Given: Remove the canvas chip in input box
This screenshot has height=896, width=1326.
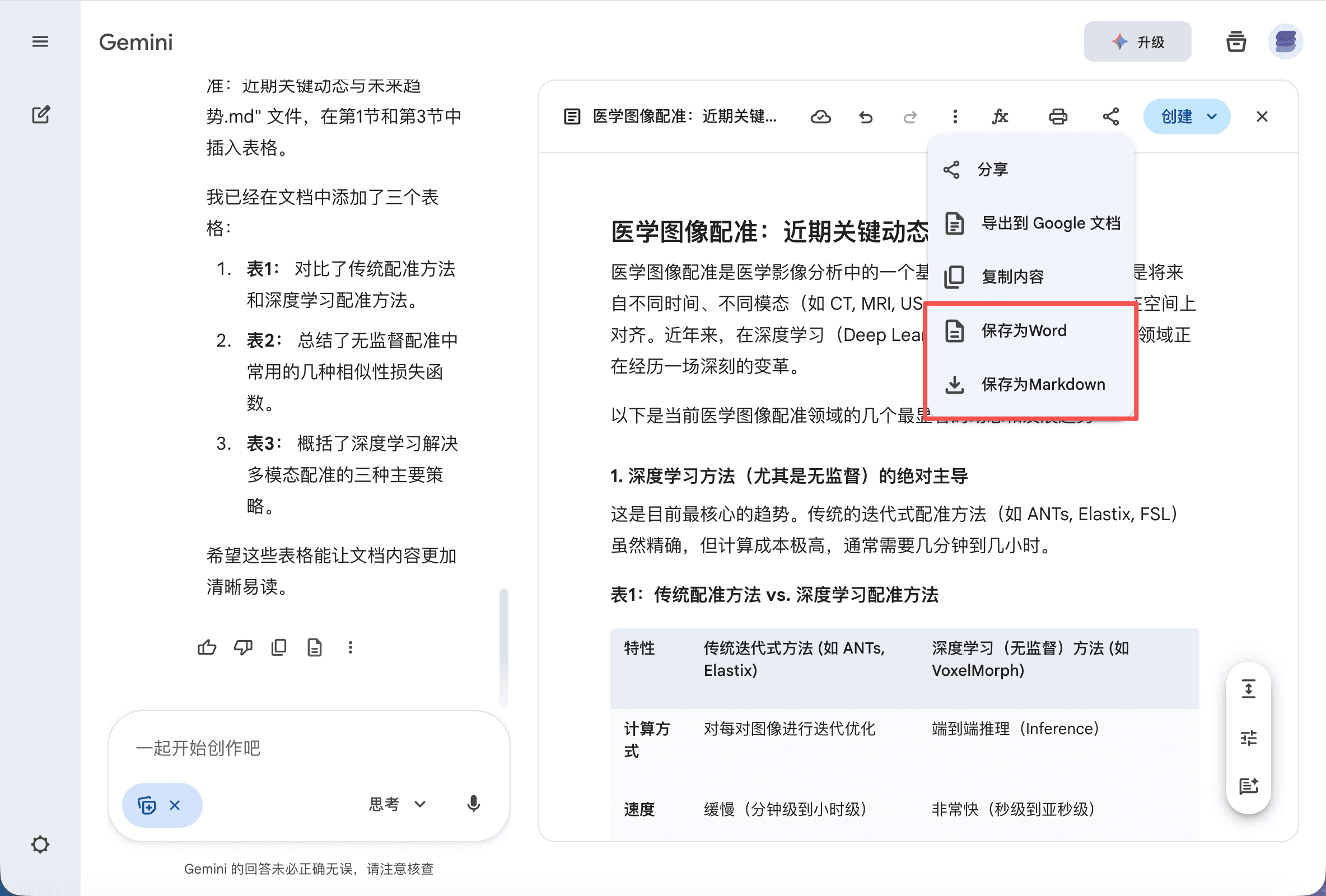Looking at the screenshot, I should point(175,805).
